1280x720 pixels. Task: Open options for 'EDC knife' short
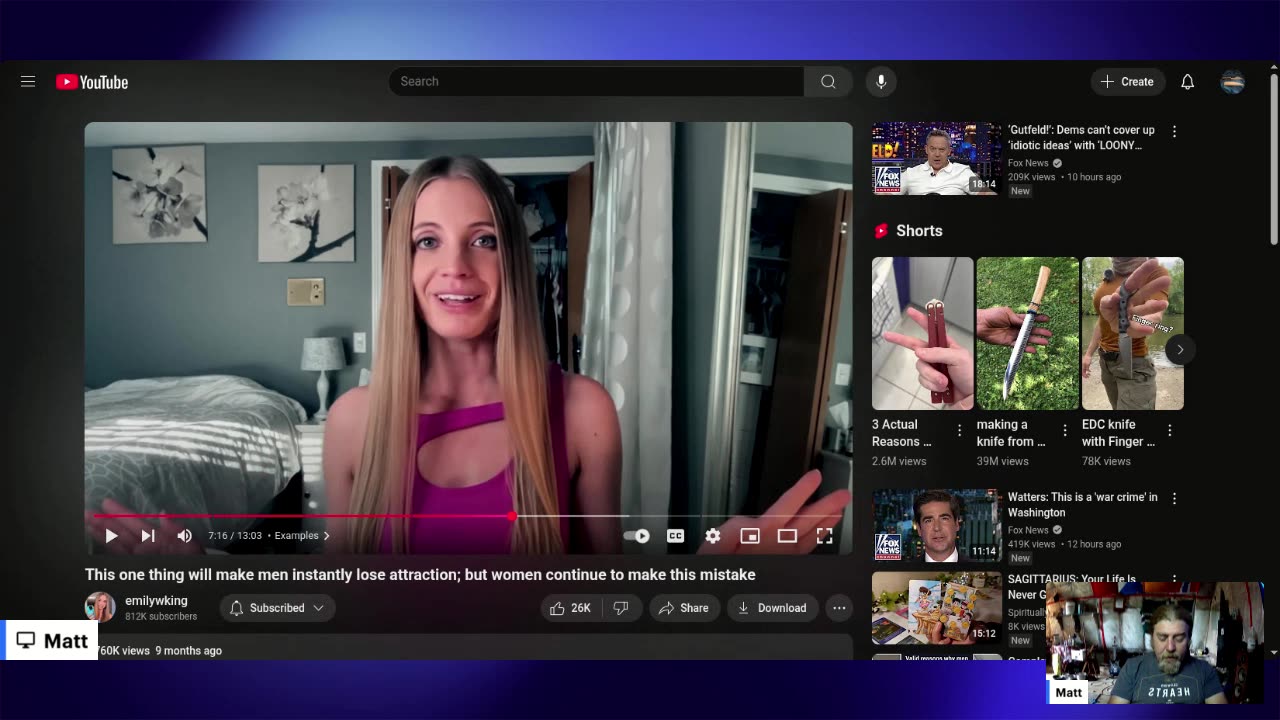coord(1169,430)
